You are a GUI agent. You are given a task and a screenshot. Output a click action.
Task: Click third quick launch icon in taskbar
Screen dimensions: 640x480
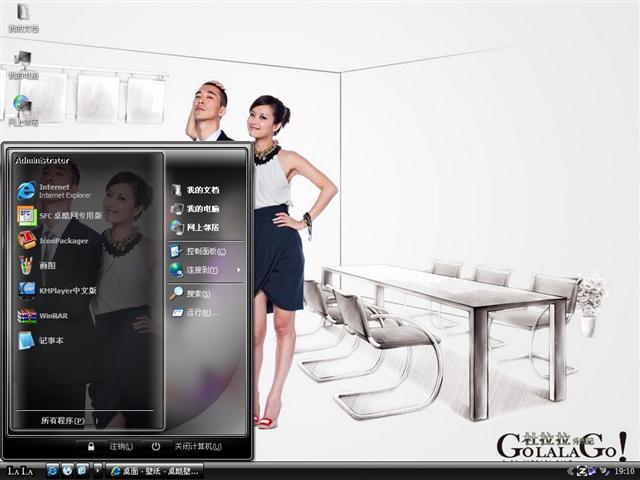click(82, 471)
